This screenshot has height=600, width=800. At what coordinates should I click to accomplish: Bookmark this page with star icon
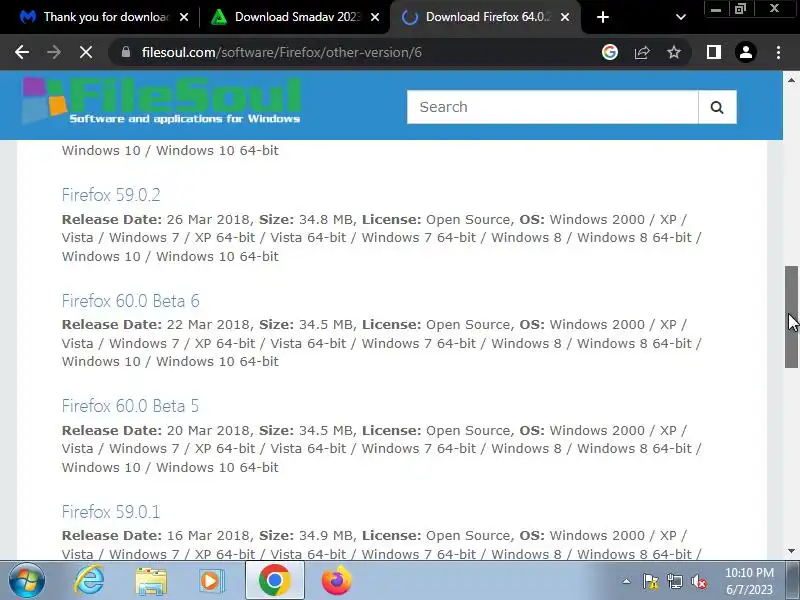(674, 52)
